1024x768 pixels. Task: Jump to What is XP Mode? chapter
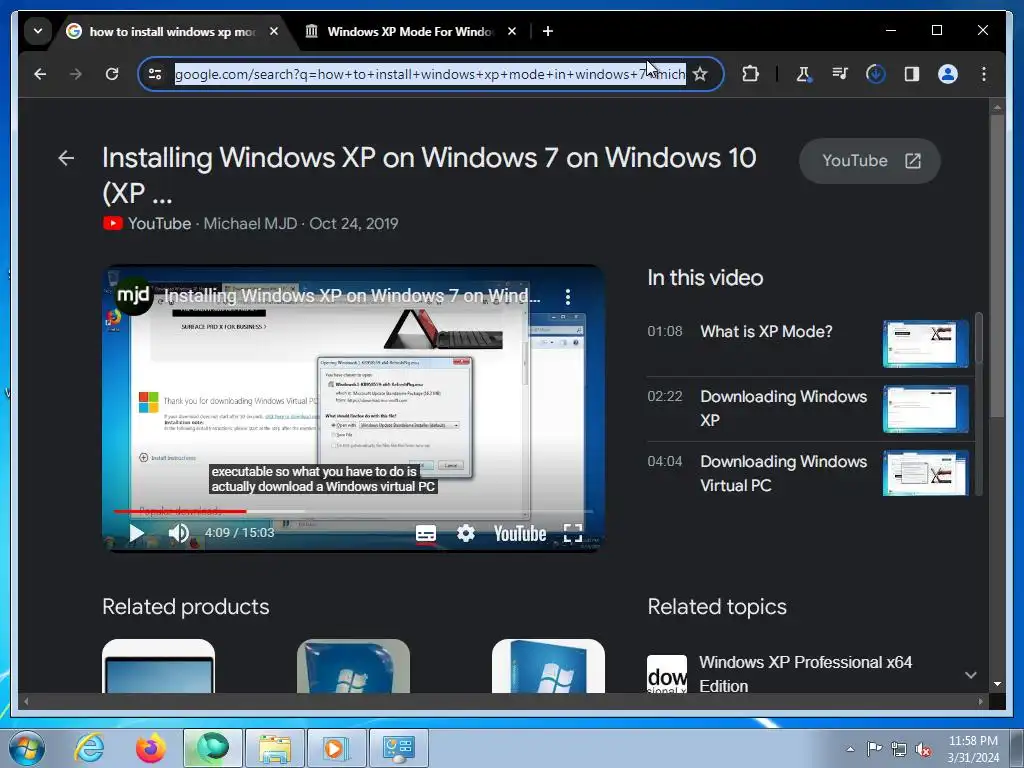click(x=766, y=332)
